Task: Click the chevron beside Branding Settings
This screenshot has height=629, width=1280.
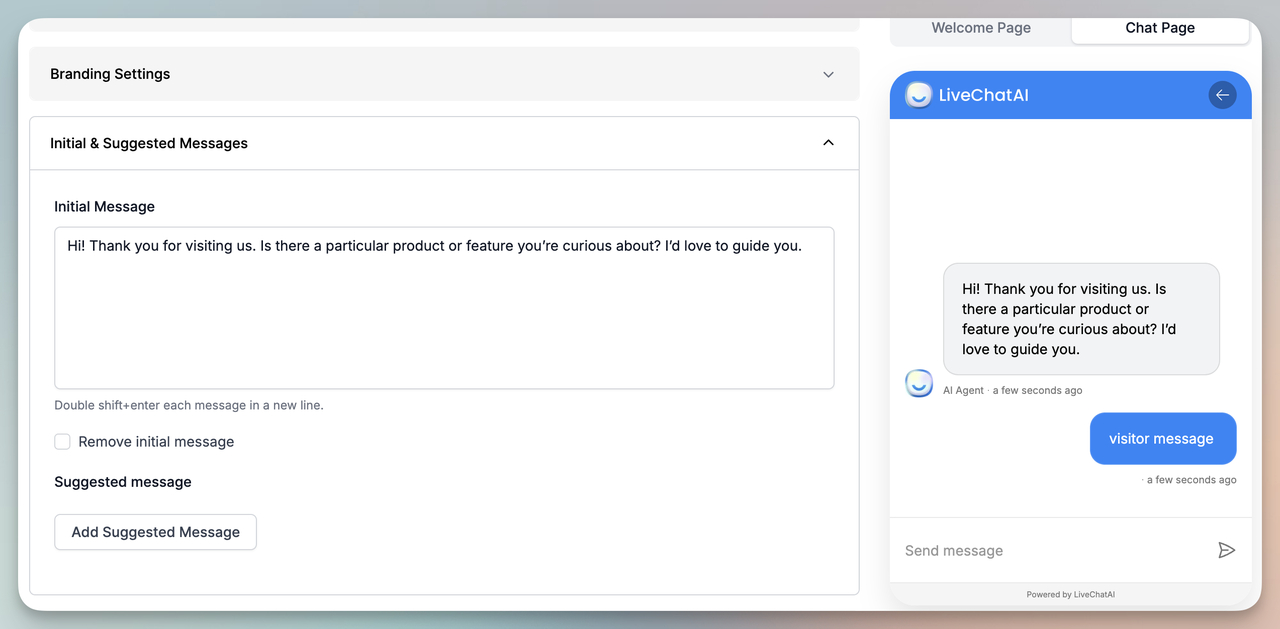Action: pyautogui.click(x=828, y=73)
